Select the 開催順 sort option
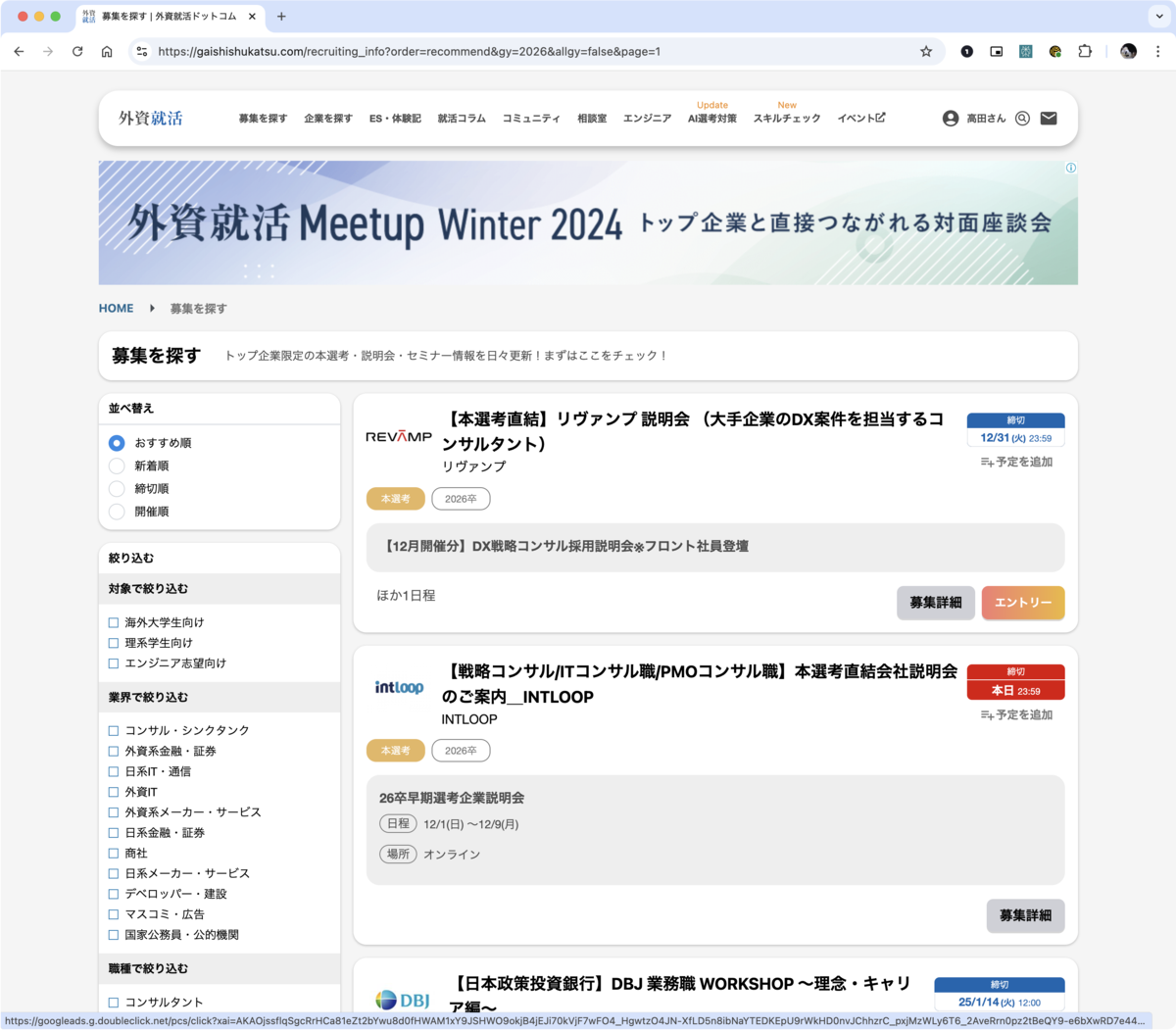Viewport: 1176px width, 1030px height. pos(117,512)
